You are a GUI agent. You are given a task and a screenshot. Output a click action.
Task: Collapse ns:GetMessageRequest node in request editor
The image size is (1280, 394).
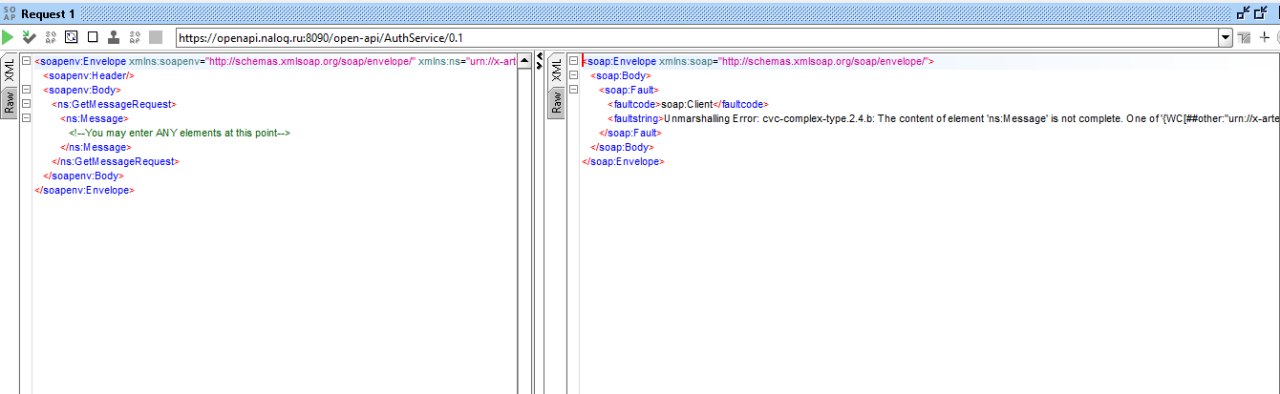pos(26,103)
